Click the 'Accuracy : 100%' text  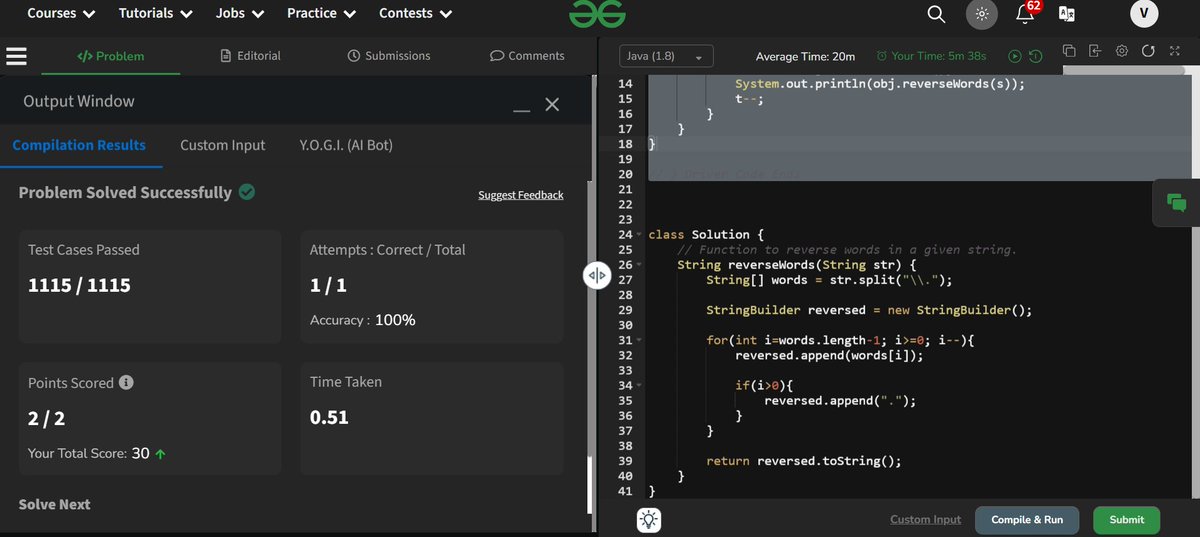[x=363, y=320]
